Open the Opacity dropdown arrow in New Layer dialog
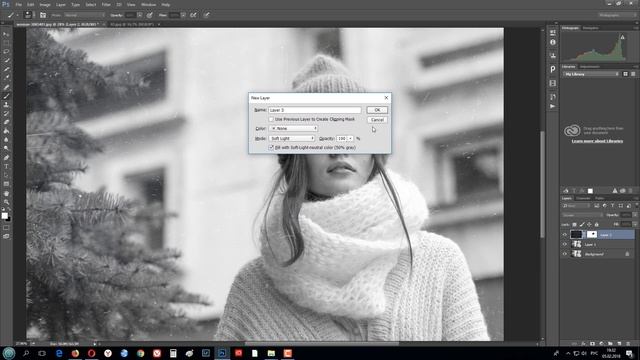Screen dimensions: 640x360 350,138
